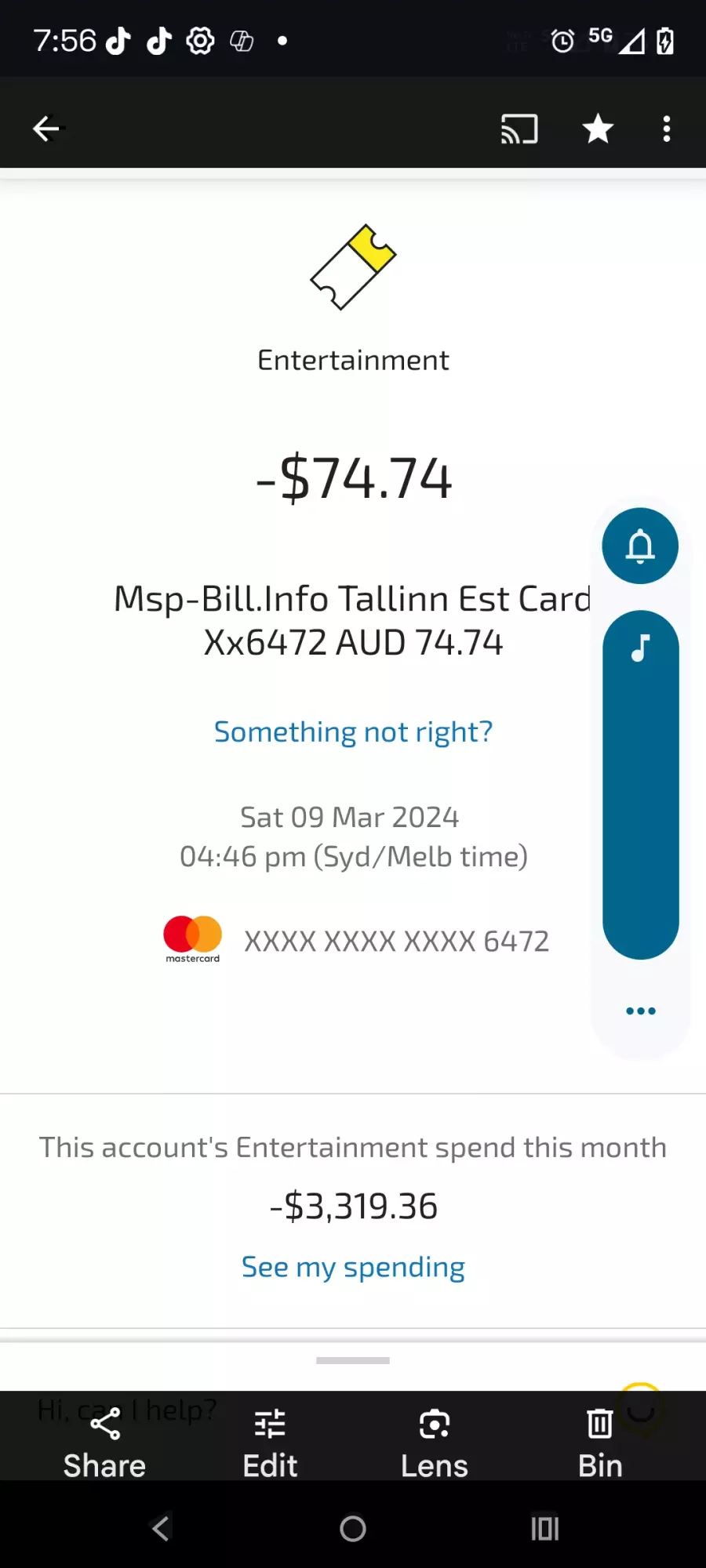Open the Cast screen icon
The image size is (706, 1568).
519,129
